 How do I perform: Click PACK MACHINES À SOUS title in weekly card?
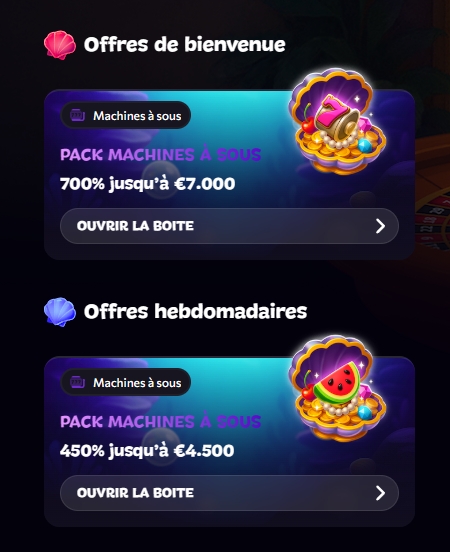click(x=161, y=421)
